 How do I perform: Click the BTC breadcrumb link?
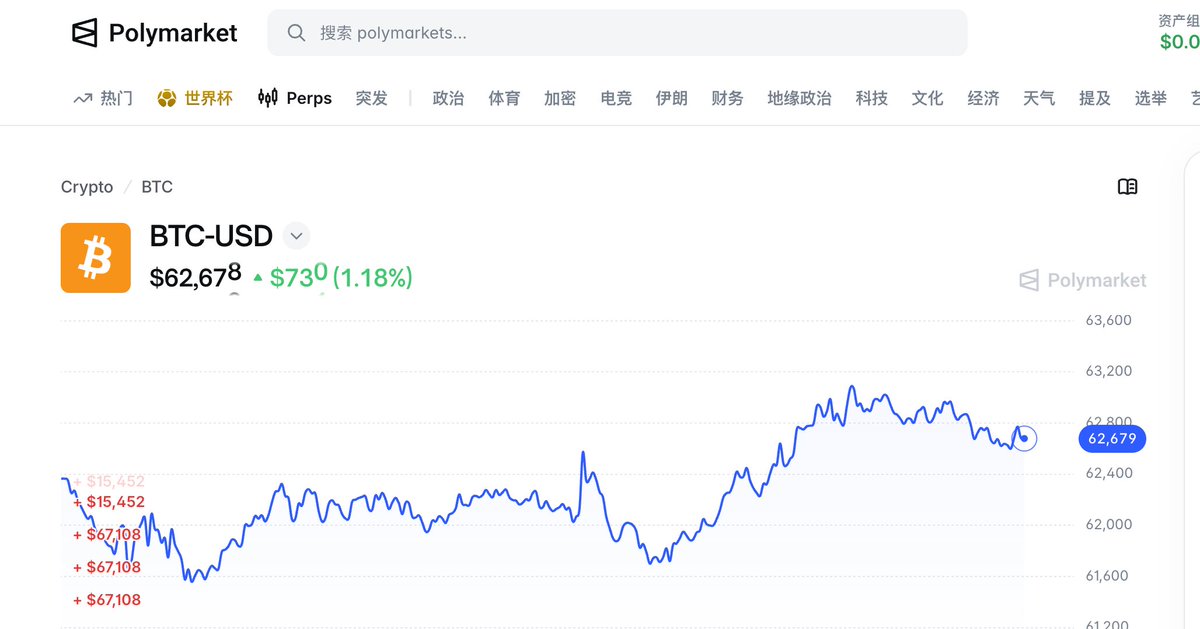(x=157, y=187)
